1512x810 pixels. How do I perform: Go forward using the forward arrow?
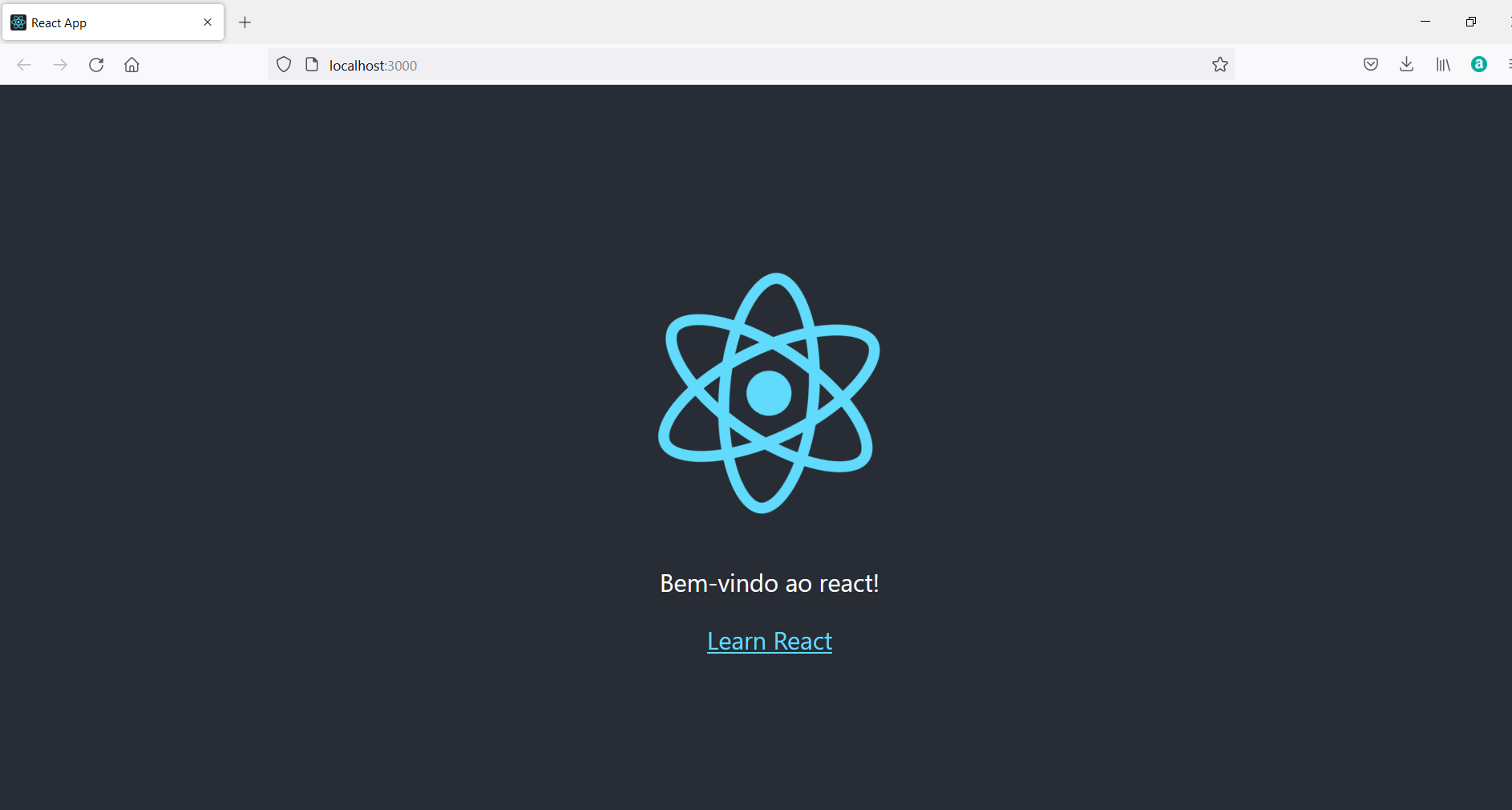(x=60, y=65)
